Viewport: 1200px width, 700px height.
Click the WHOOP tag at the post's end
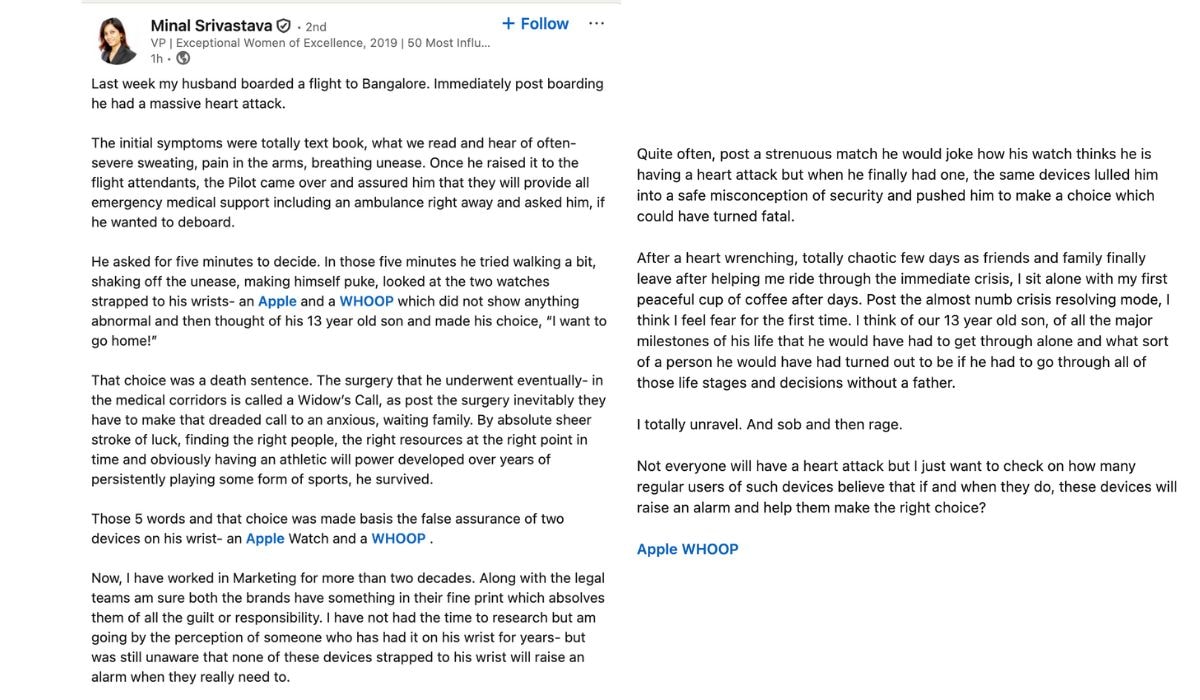coord(710,549)
